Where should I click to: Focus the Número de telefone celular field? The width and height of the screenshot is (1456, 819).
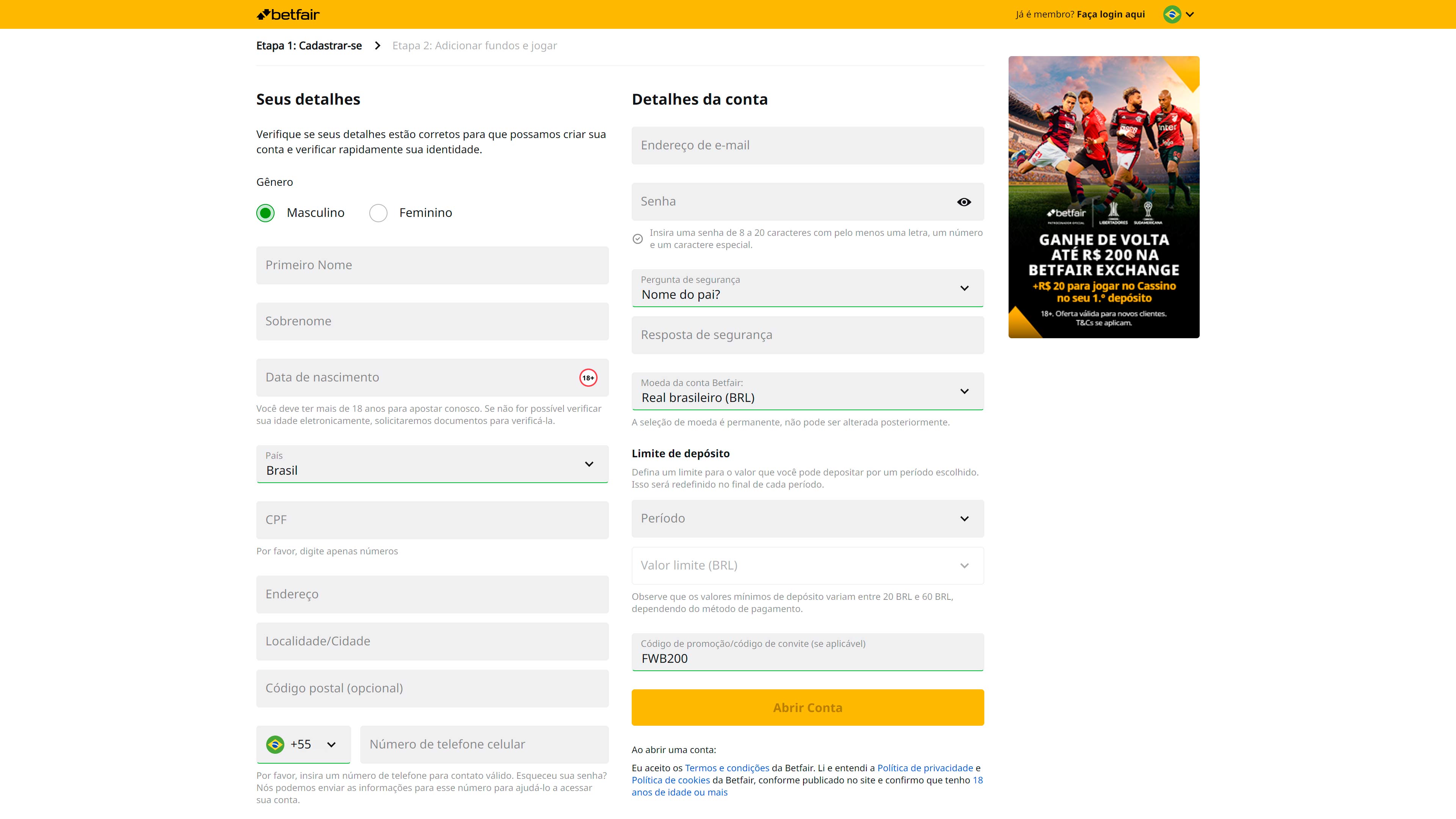click(x=485, y=744)
